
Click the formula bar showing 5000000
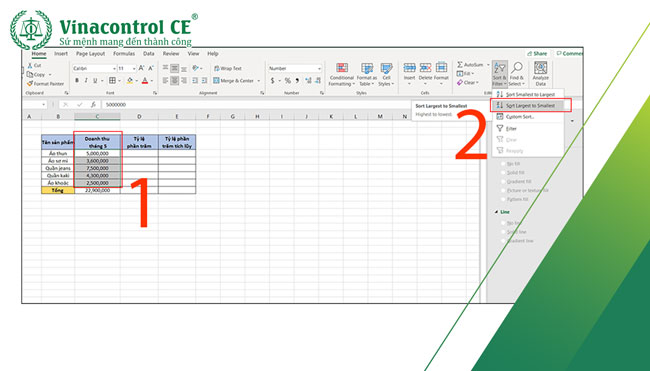(x=256, y=105)
